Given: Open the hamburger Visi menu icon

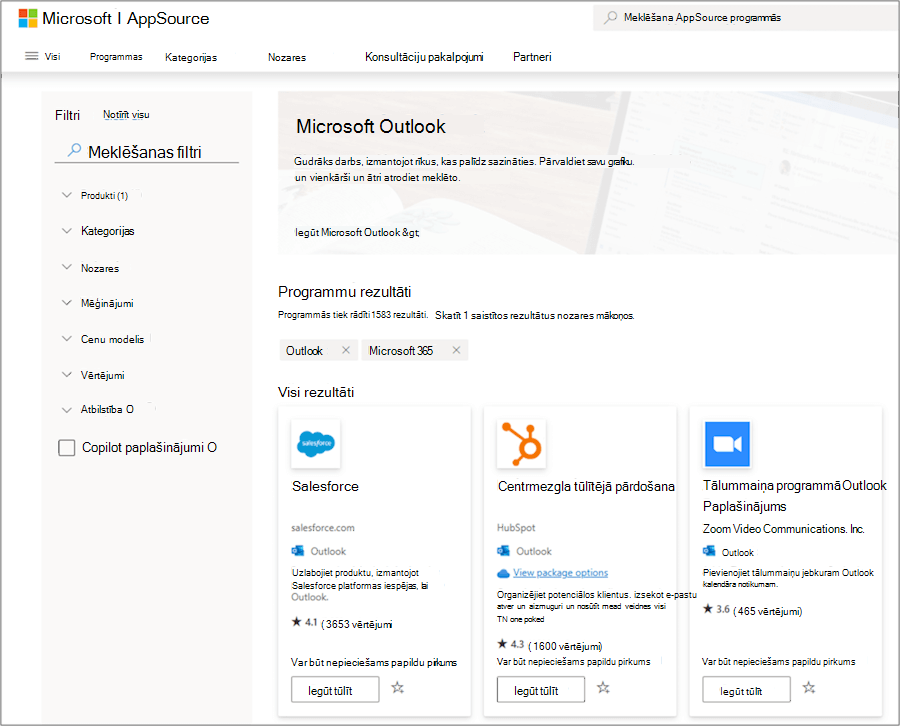Looking at the screenshot, I should click(32, 56).
